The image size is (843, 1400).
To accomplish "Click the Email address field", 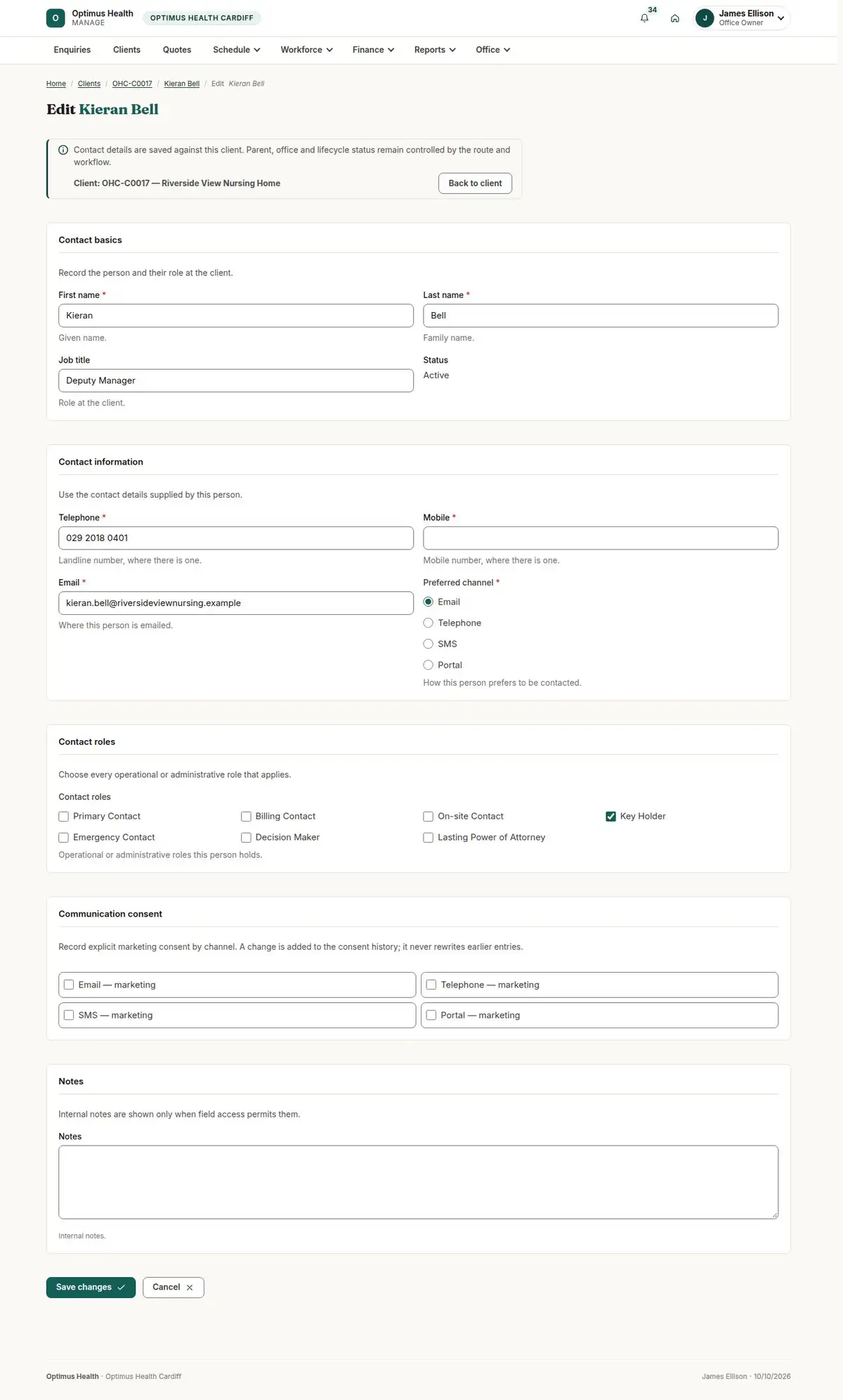I will coord(236,603).
